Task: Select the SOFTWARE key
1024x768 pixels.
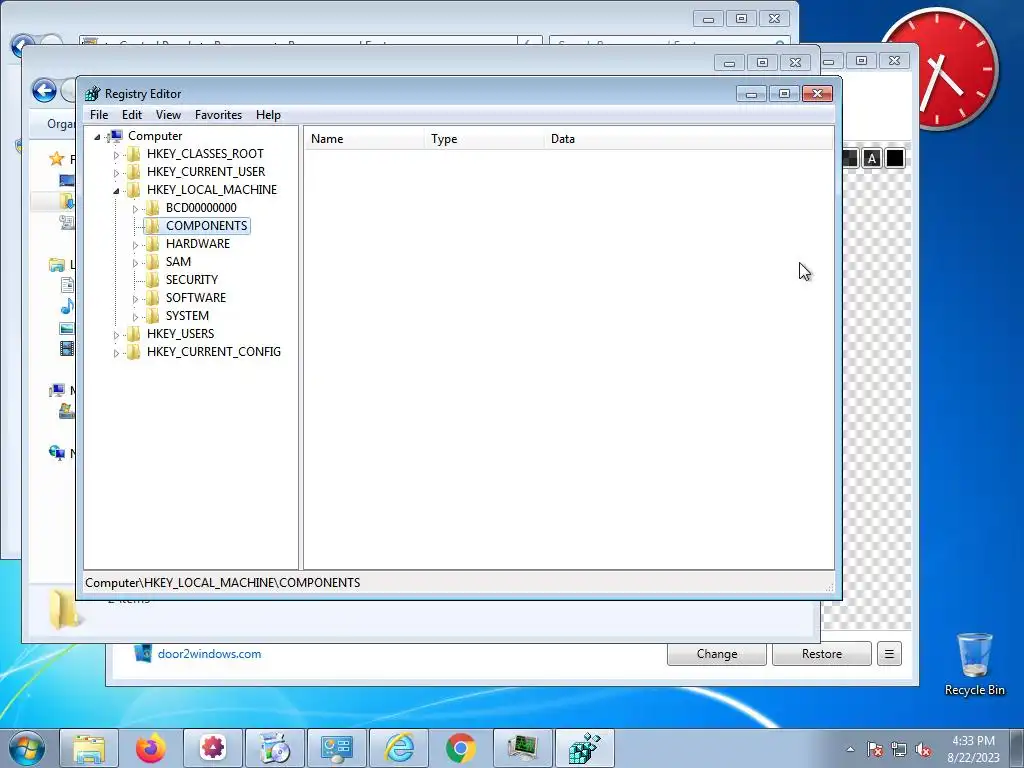Action: (195, 297)
